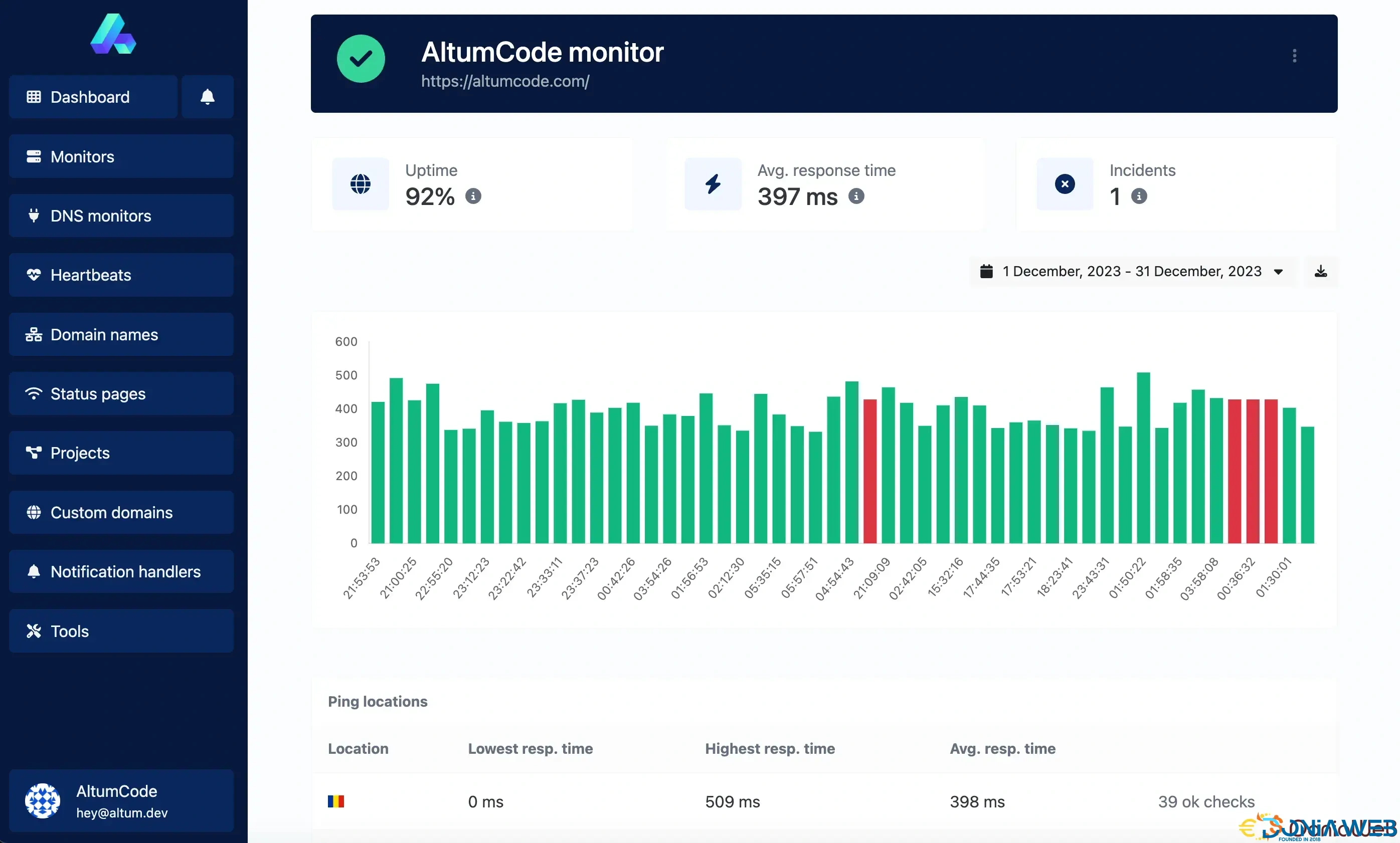
Task: Click the Status pages icon in sidebar
Action: point(35,393)
